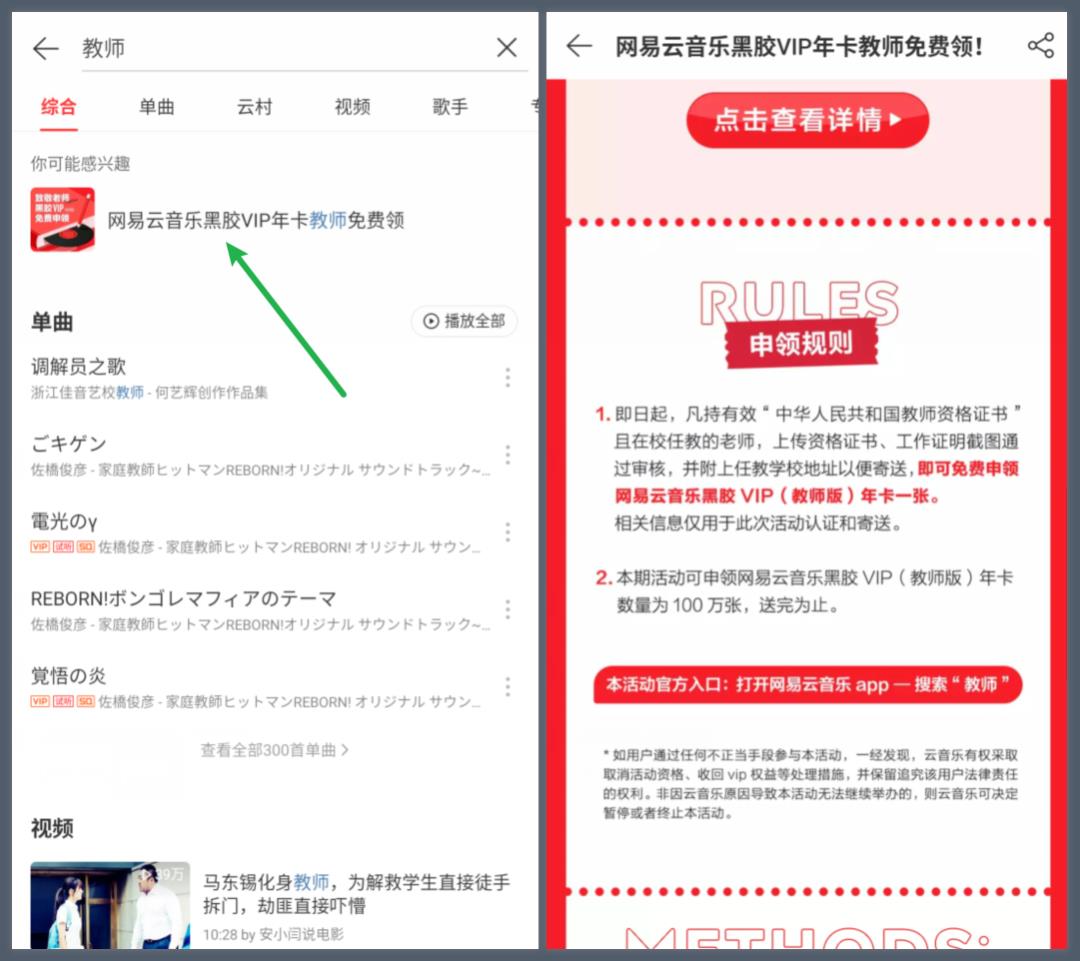Tap the red VIP promotion thumbnail image
1080x961 pixels.
pos(63,220)
